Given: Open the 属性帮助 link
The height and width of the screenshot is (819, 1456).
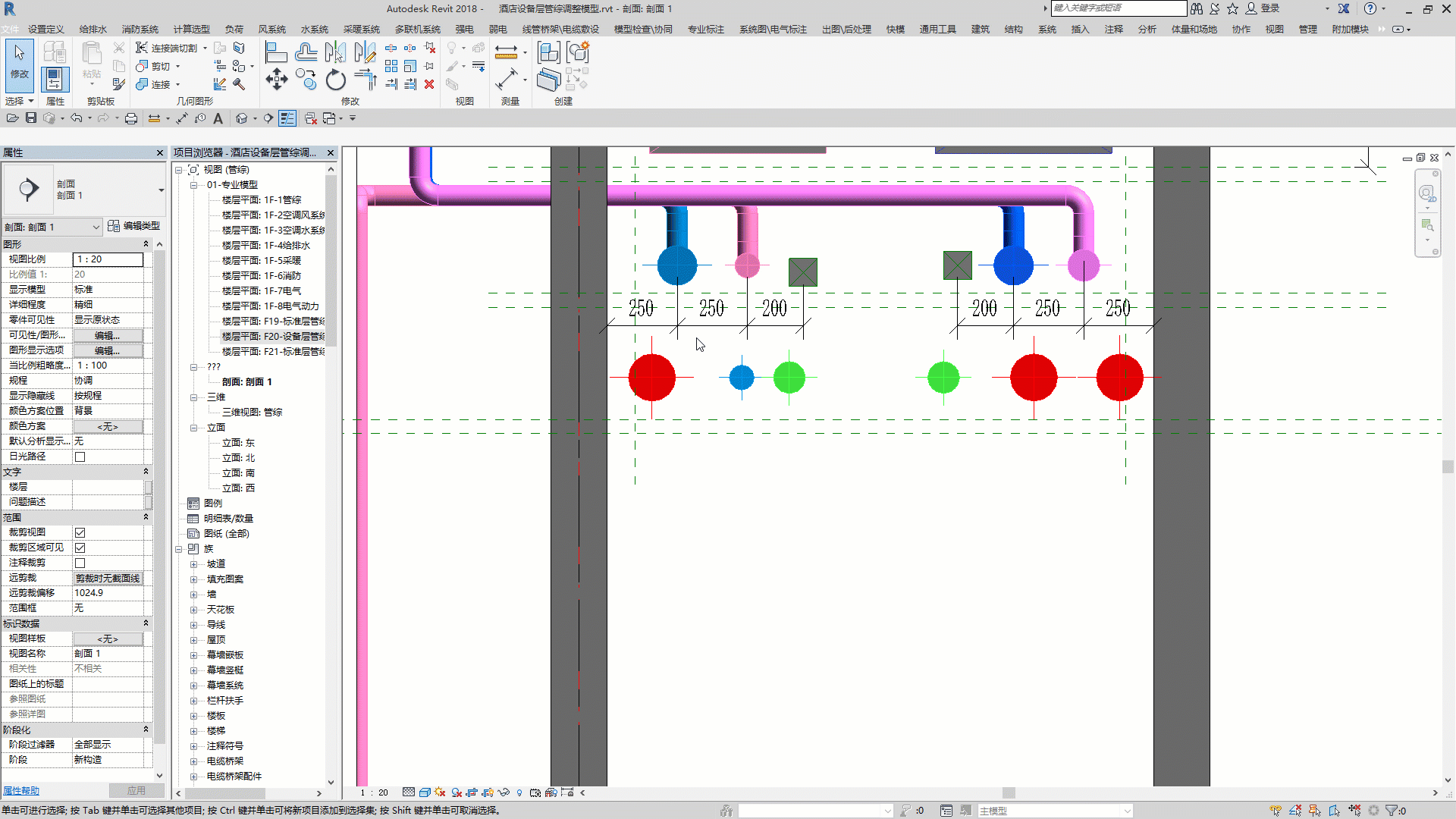Looking at the screenshot, I should 21,791.
